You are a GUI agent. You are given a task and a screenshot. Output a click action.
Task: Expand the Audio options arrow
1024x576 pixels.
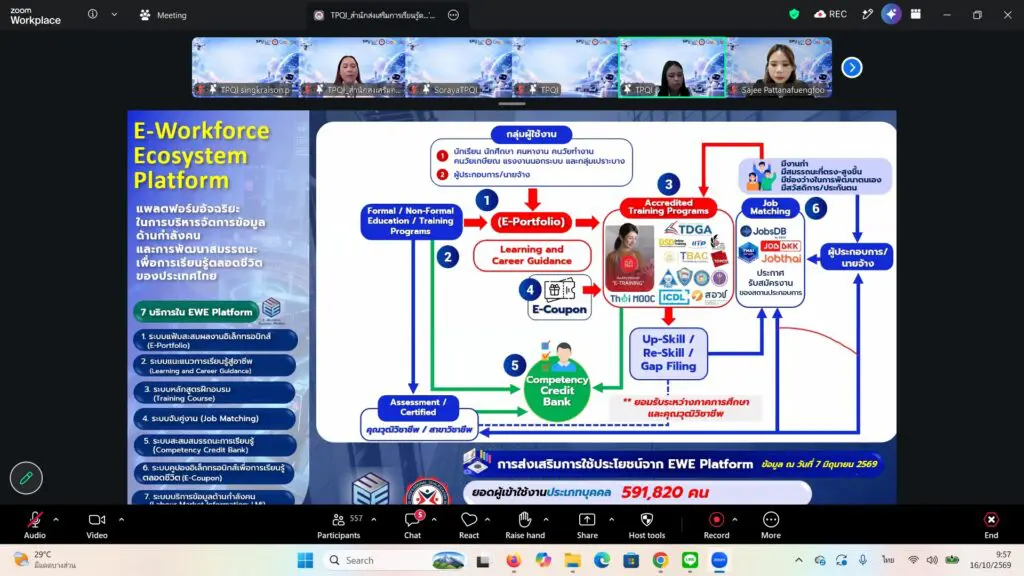point(56,520)
